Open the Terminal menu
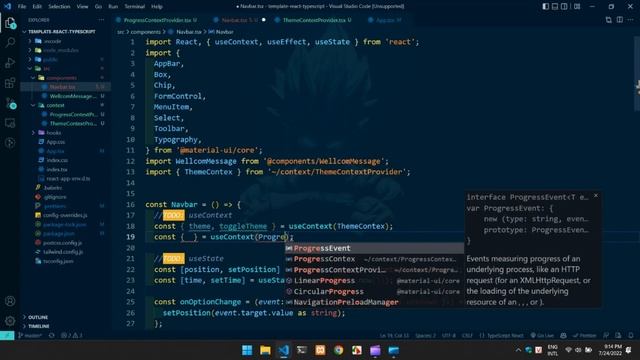 point(135,7)
